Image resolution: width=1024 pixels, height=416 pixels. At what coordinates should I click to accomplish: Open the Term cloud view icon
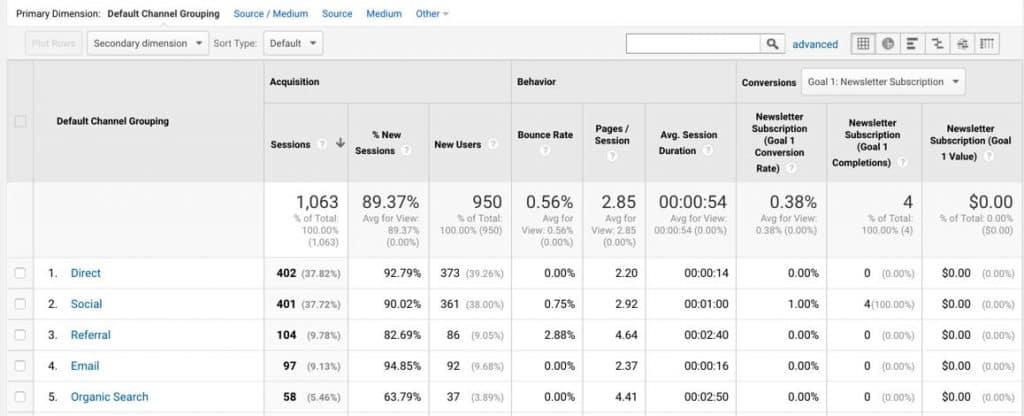click(x=962, y=44)
